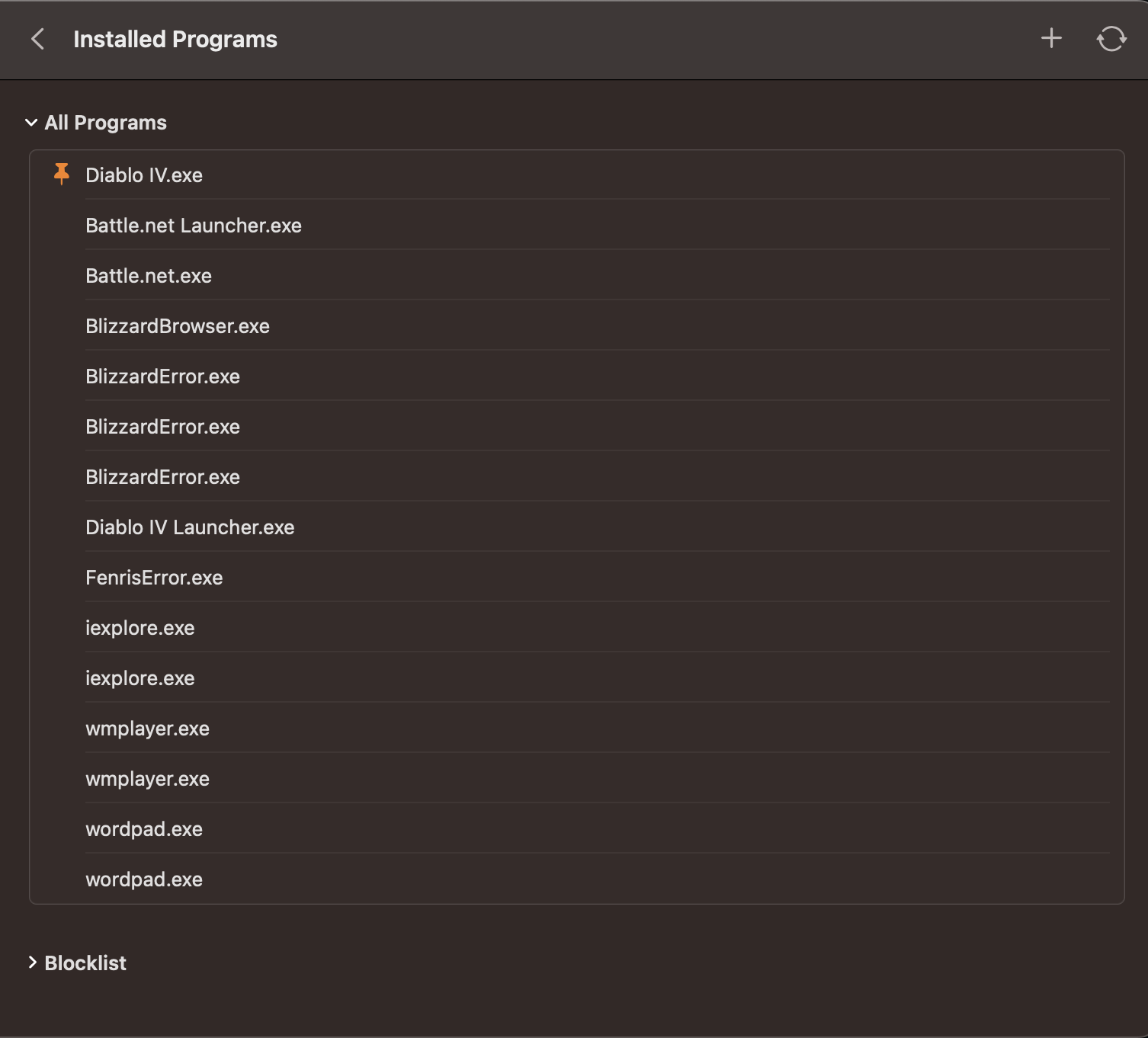Select the last wordpad.exe in the list

(x=143, y=879)
